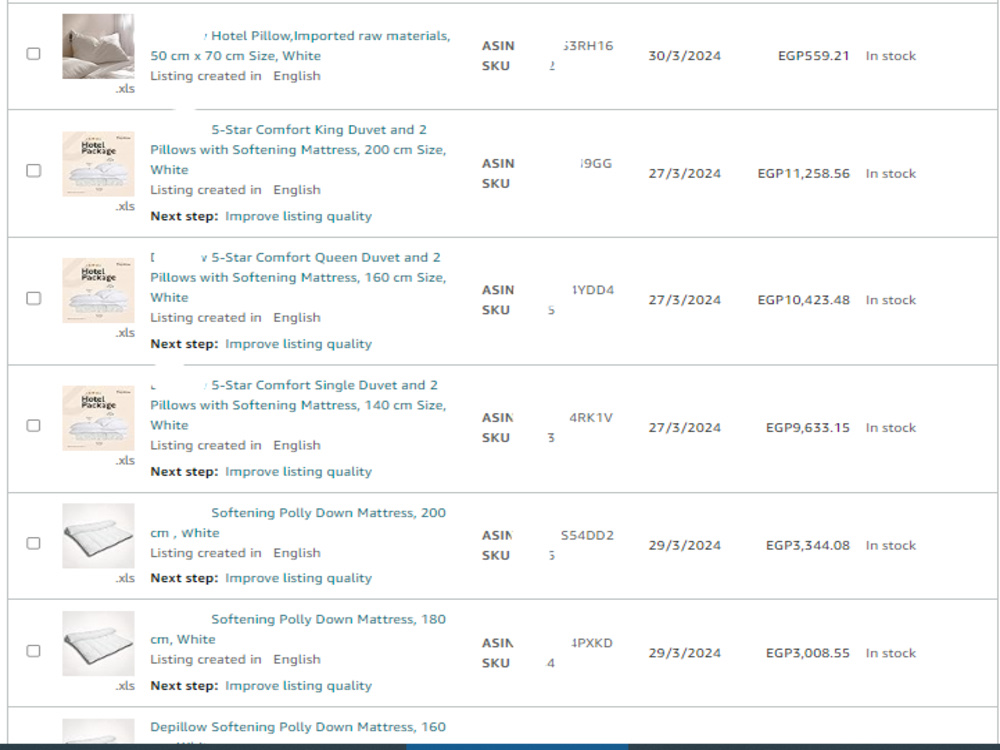Select the price EGP3,344.08
Viewport: 1000px width, 750px height.
808,545
